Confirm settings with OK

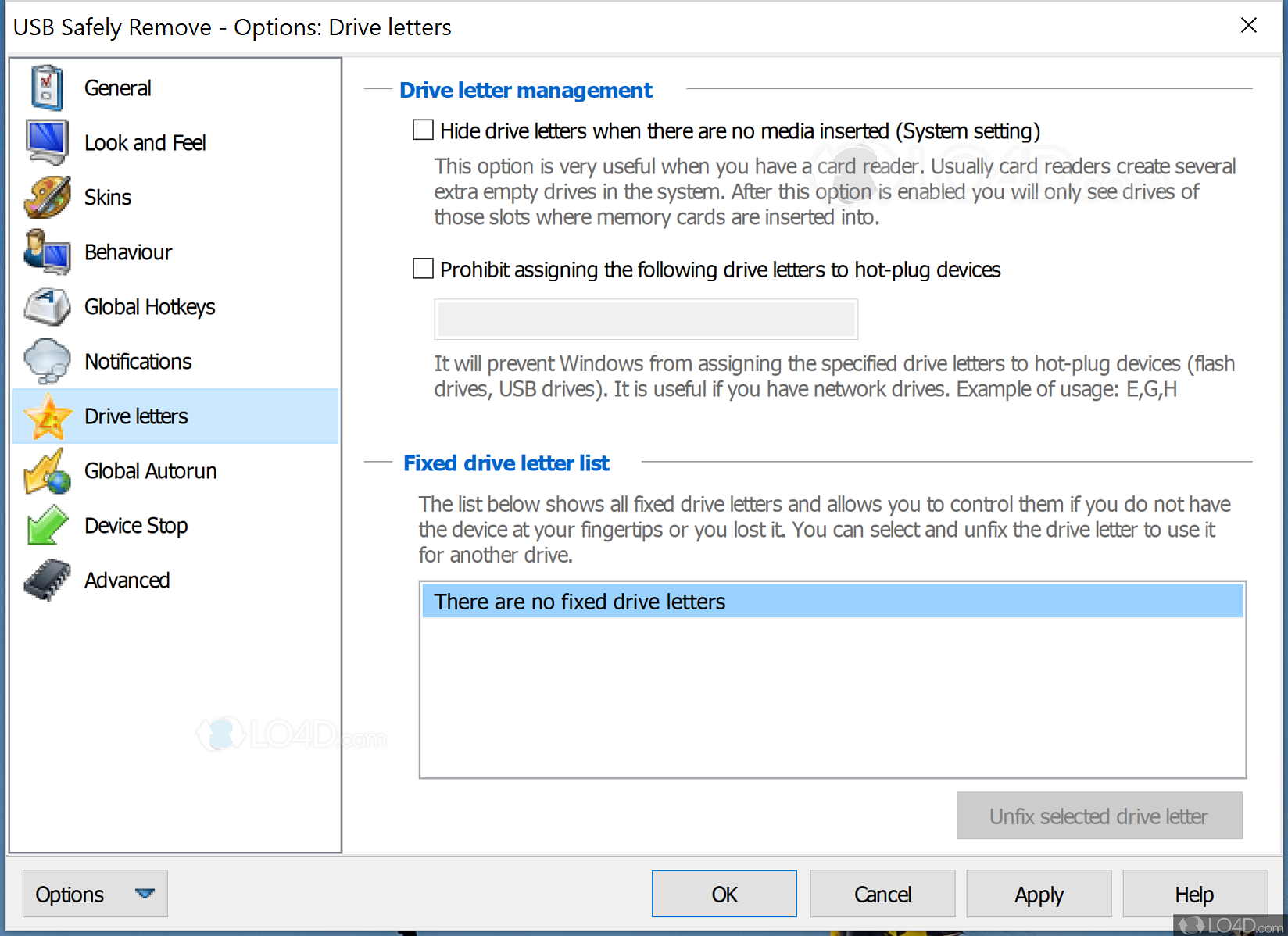click(724, 893)
